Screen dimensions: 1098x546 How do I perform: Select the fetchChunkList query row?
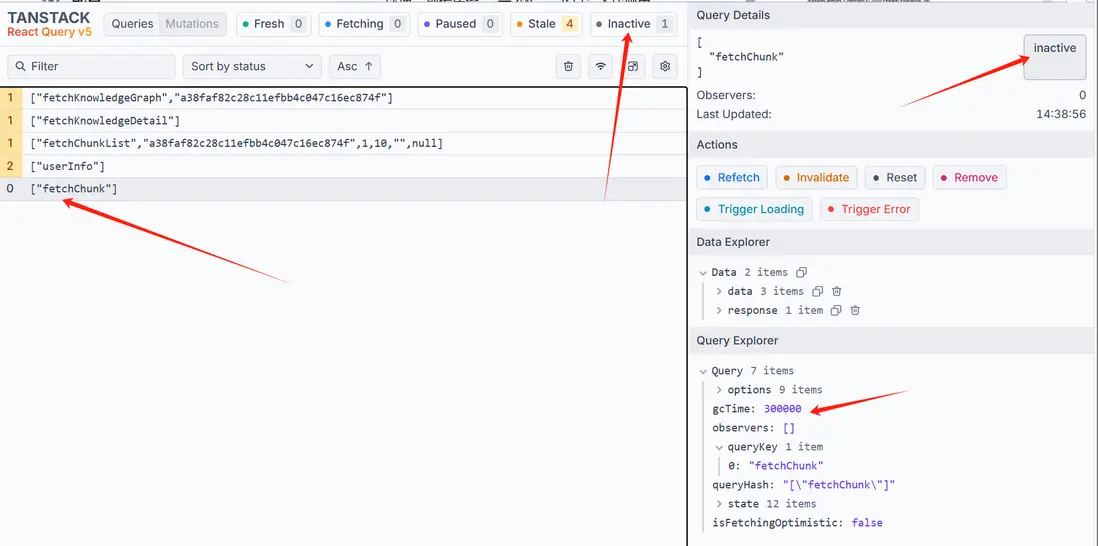pos(343,144)
